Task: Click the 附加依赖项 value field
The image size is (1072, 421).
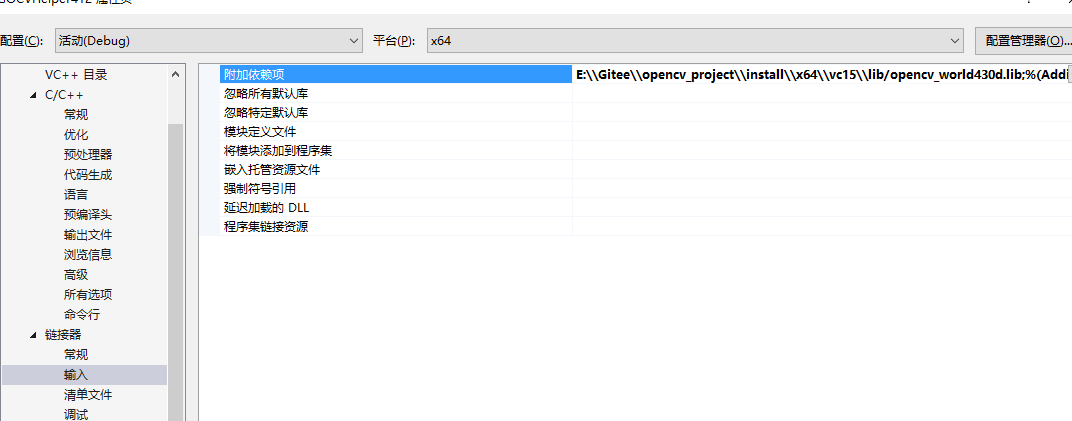Action: [820, 74]
